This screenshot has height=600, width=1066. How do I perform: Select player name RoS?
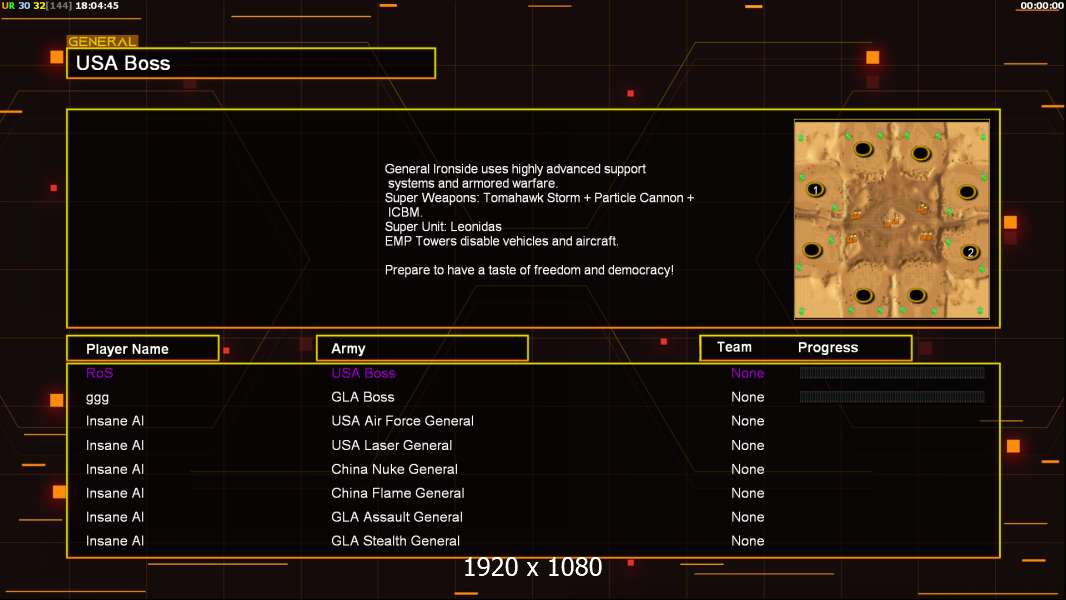[x=99, y=373]
